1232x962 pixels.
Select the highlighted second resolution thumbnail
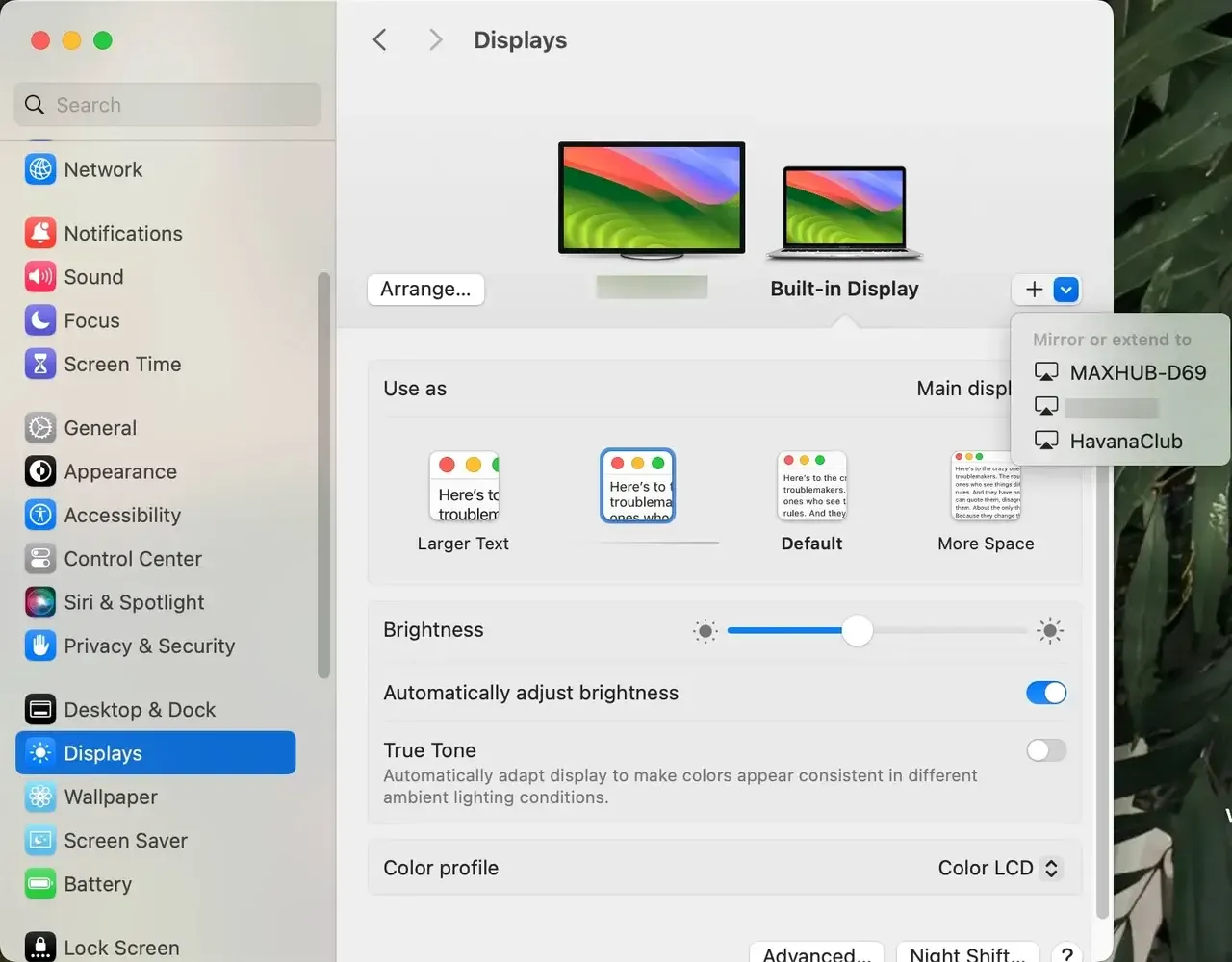tap(637, 486)
